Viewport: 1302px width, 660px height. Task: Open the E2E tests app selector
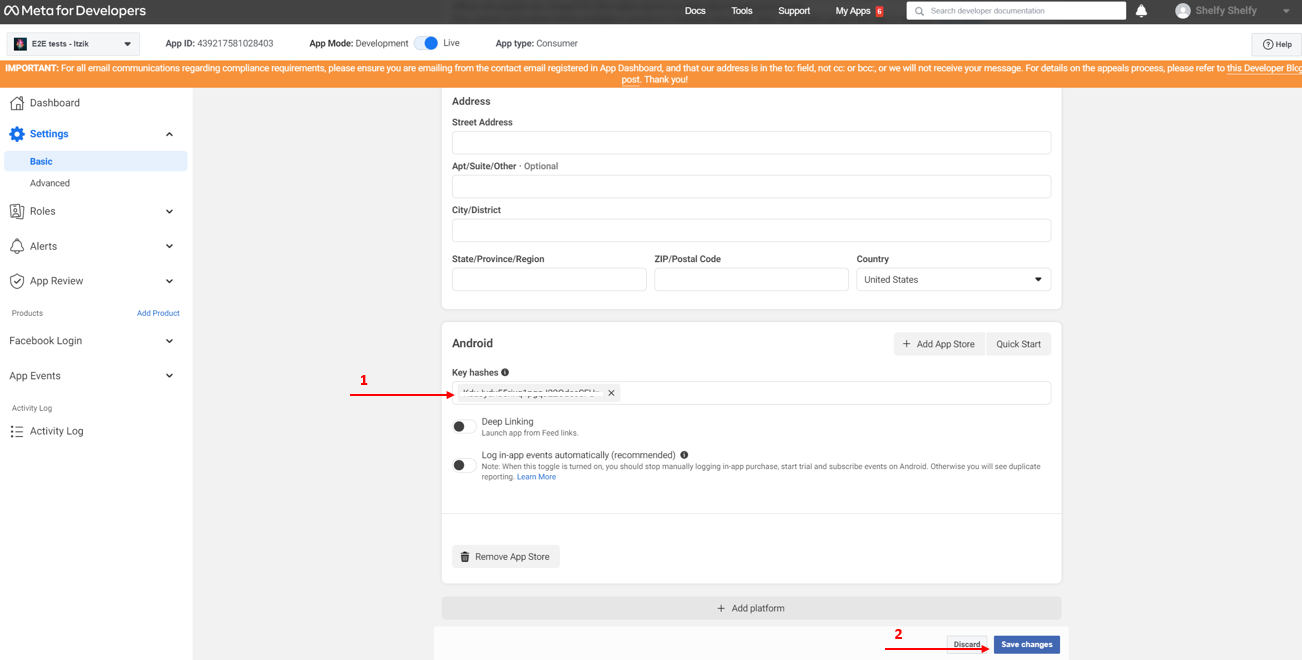tap(73, 44)
